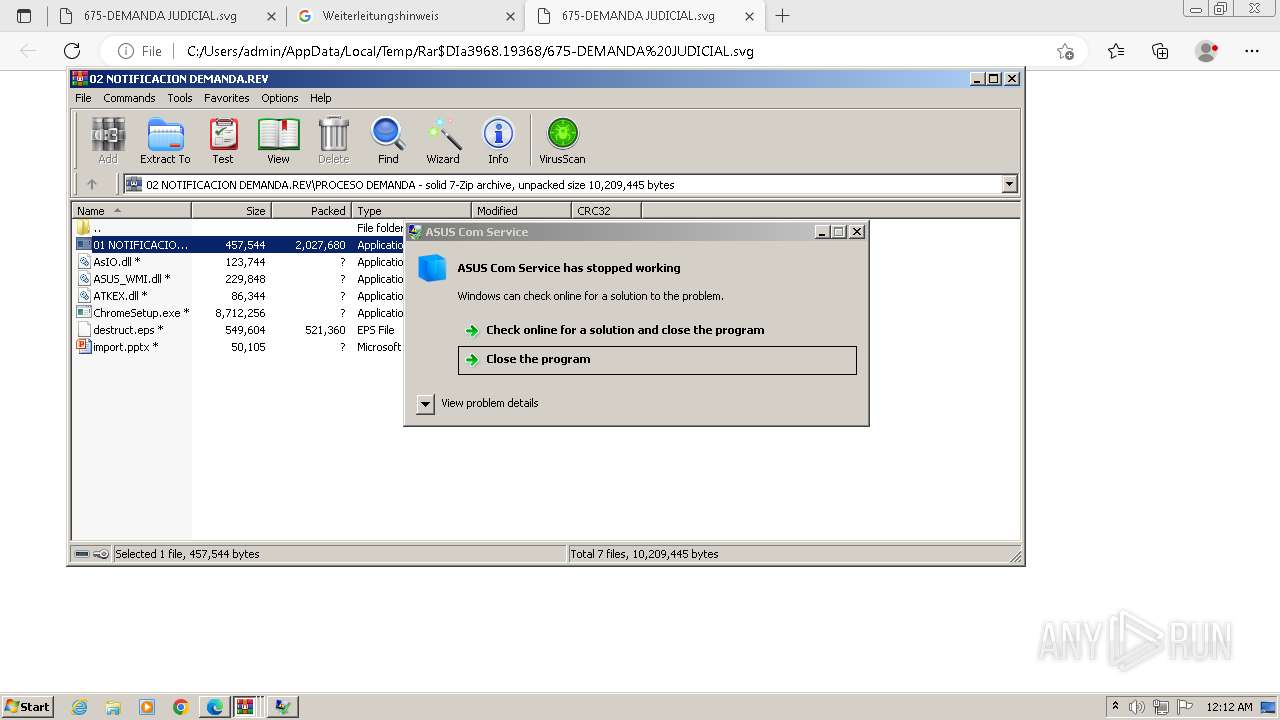Click the Info toolbar icon
This screenshot has height=720, width=1280.
pos(498,140)
